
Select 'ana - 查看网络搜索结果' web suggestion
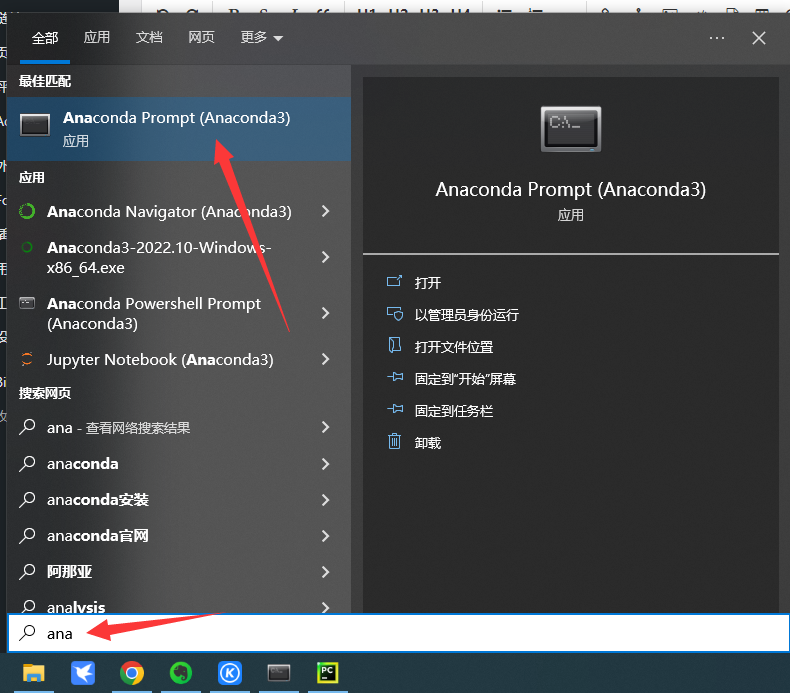(118, 428)
